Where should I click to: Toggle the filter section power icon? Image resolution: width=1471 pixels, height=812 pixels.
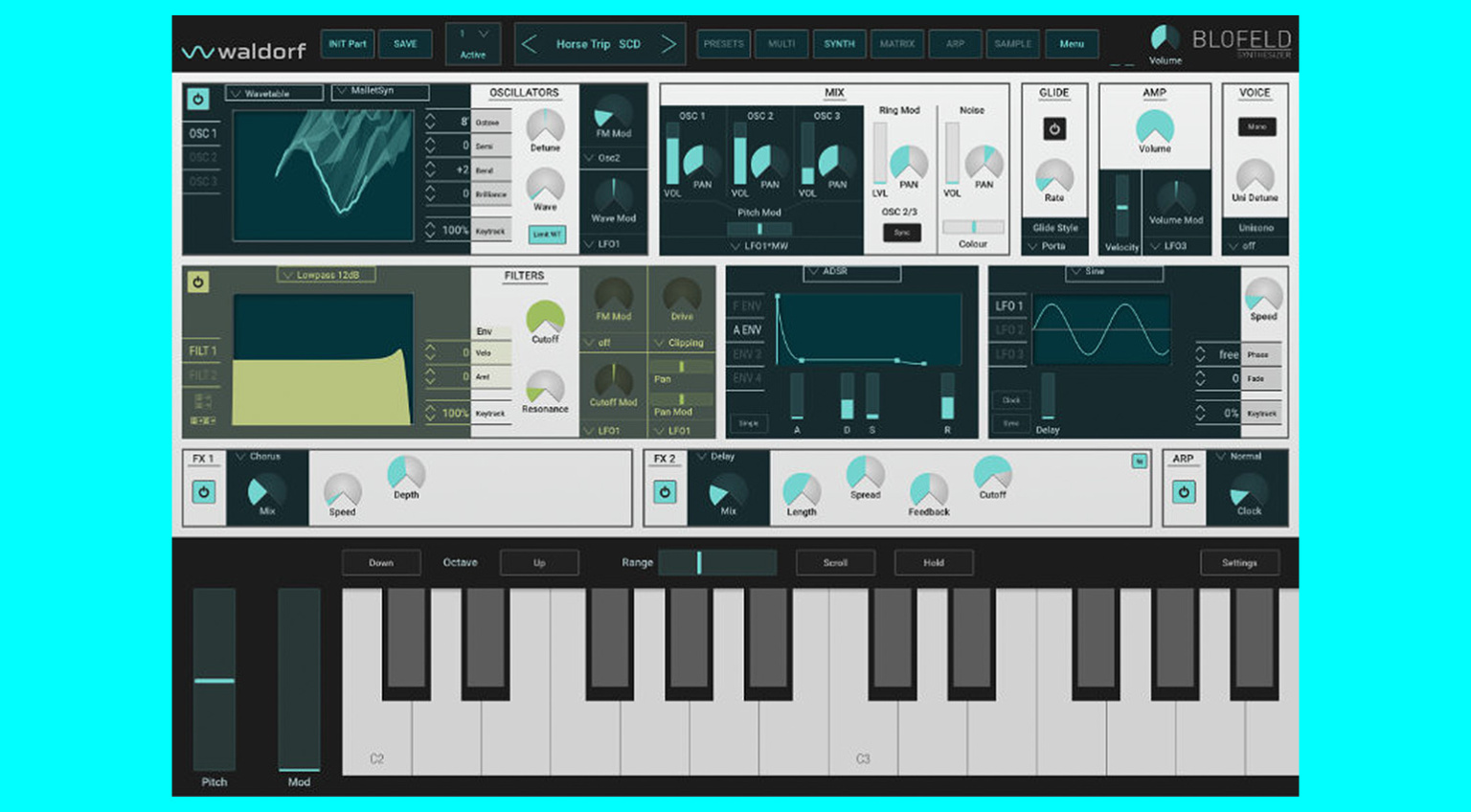(x=198, y=282)
